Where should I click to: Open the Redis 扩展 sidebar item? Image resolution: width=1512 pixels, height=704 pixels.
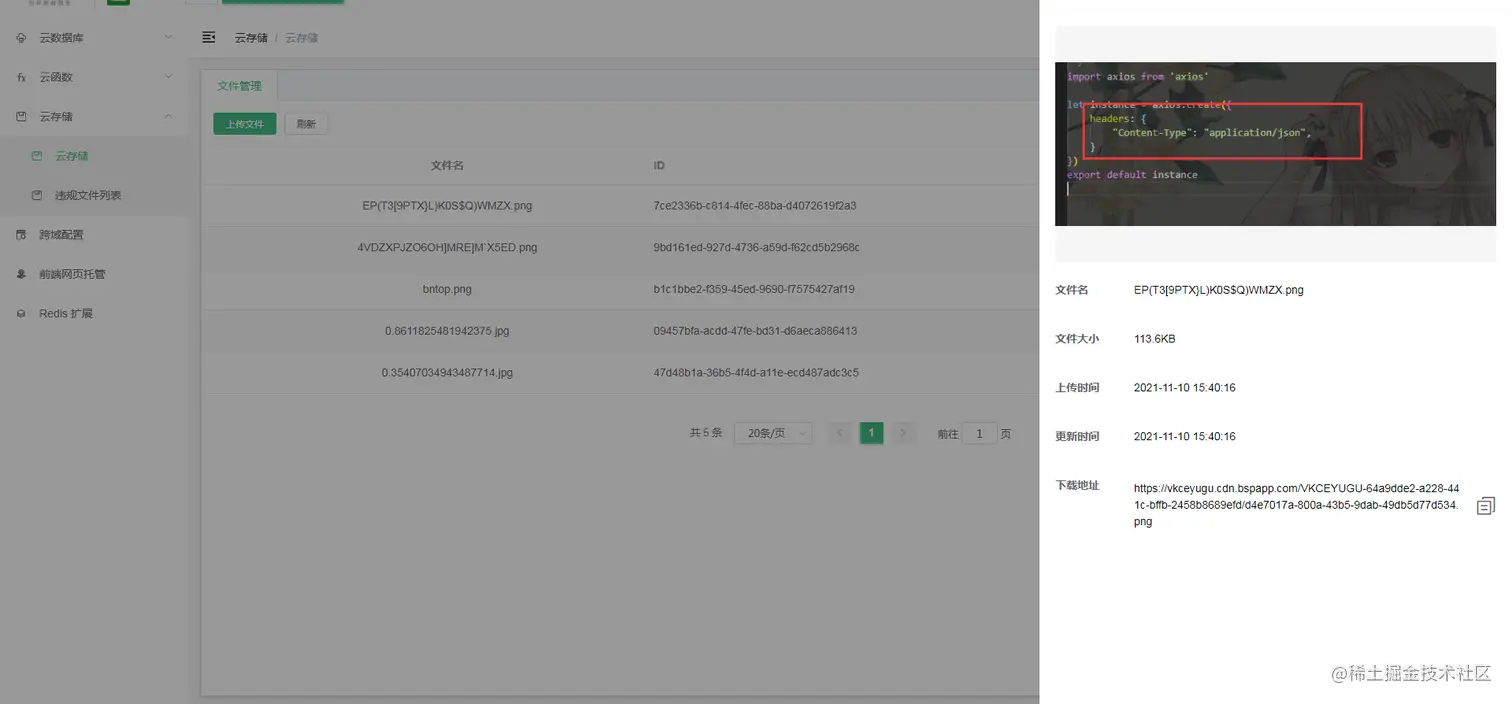[94, 314]
